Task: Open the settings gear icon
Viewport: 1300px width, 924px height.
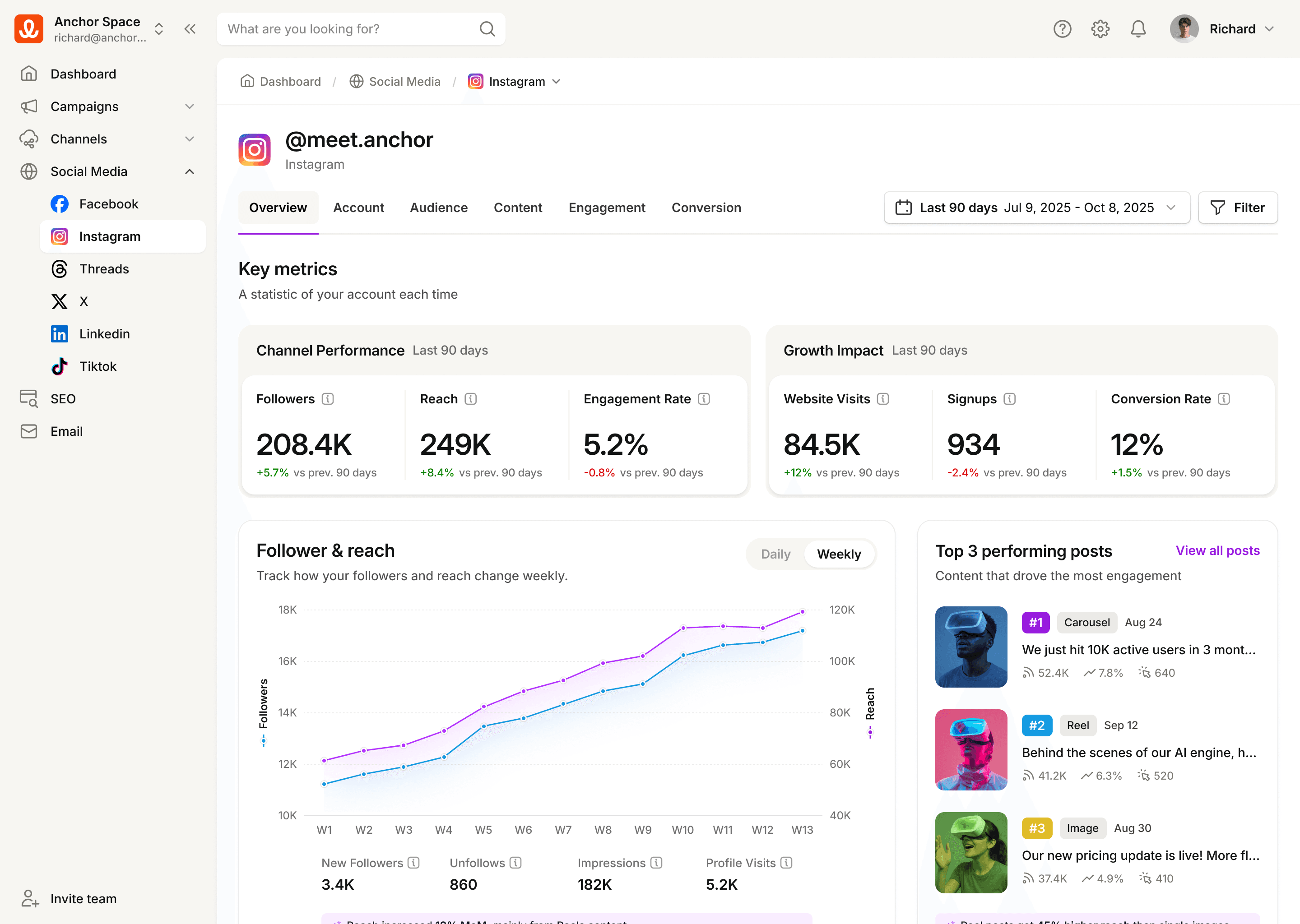Action: tap(1100, 29)
